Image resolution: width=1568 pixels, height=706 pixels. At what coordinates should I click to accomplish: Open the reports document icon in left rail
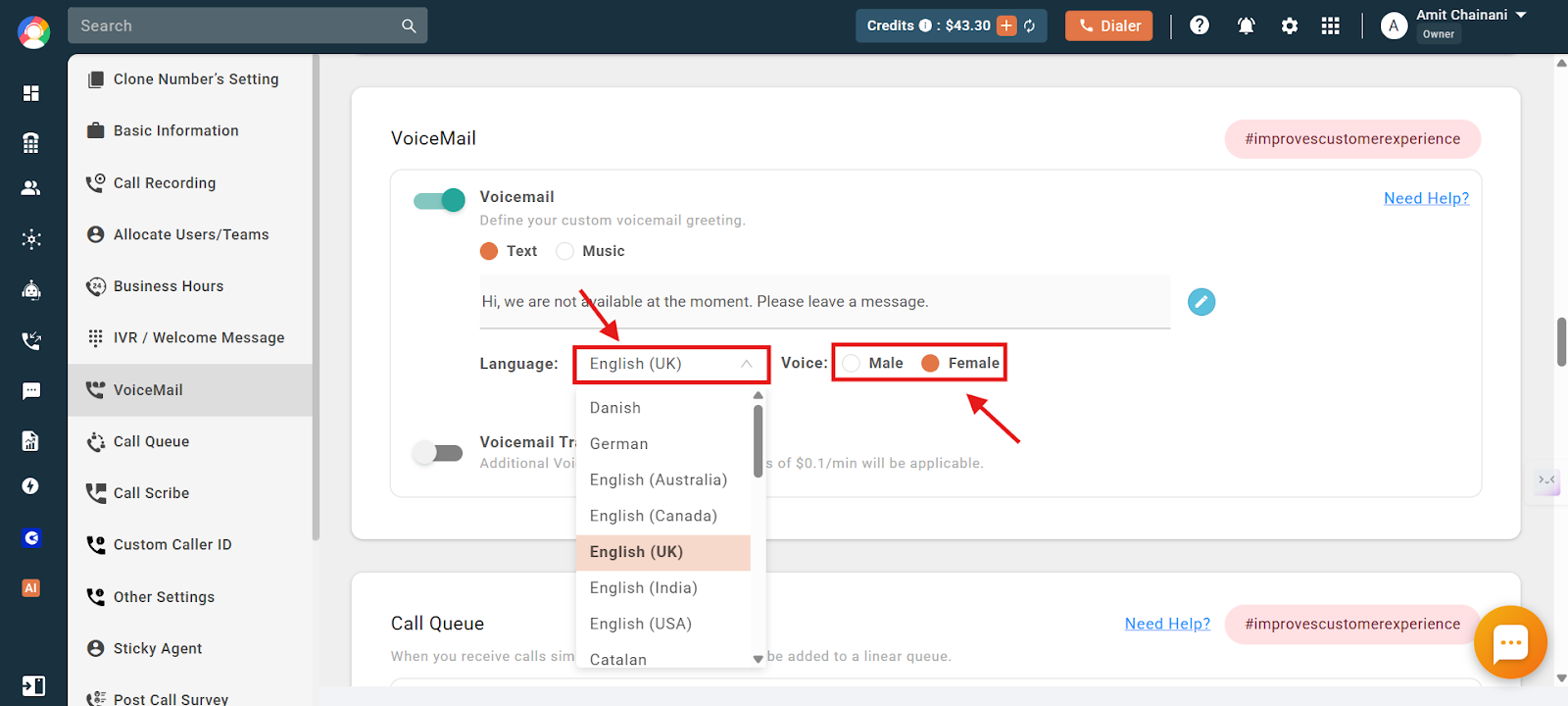(31, 441)
